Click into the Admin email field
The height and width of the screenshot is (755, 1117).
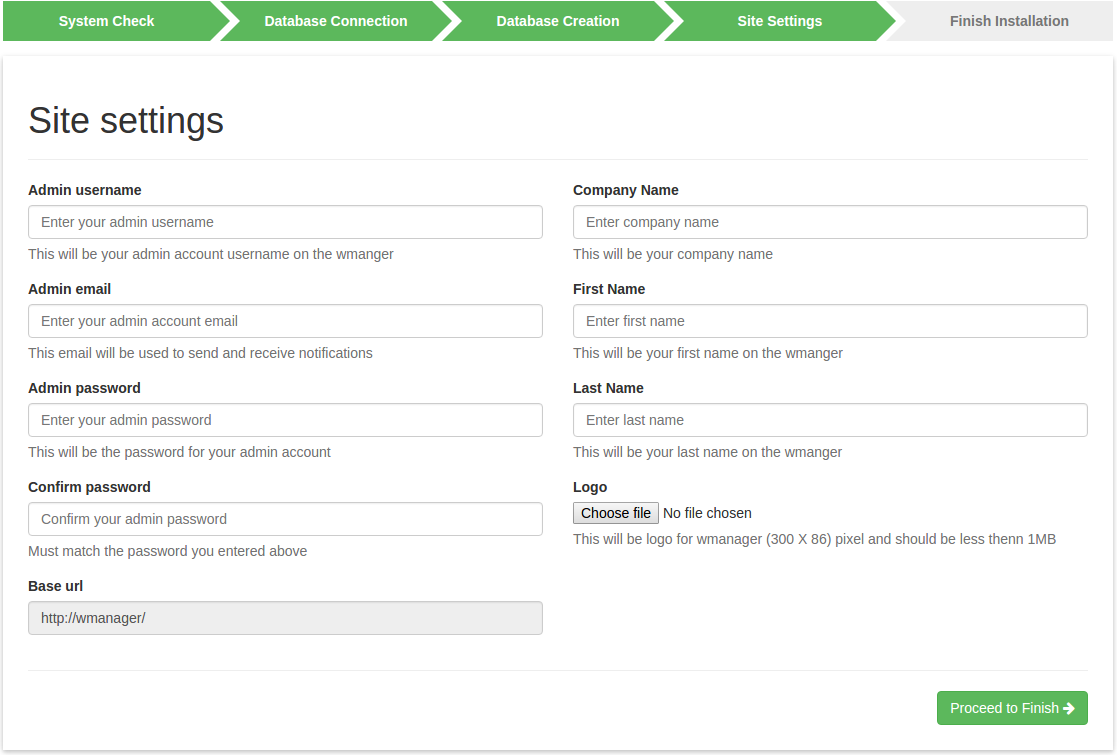(x=285, y=321)
